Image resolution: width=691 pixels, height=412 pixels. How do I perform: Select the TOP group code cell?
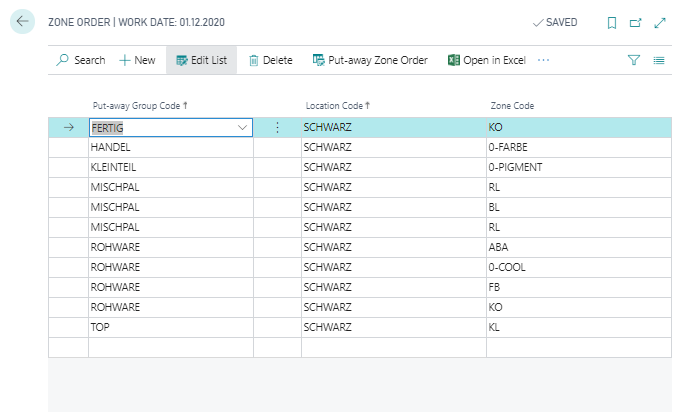pos(171,327)
